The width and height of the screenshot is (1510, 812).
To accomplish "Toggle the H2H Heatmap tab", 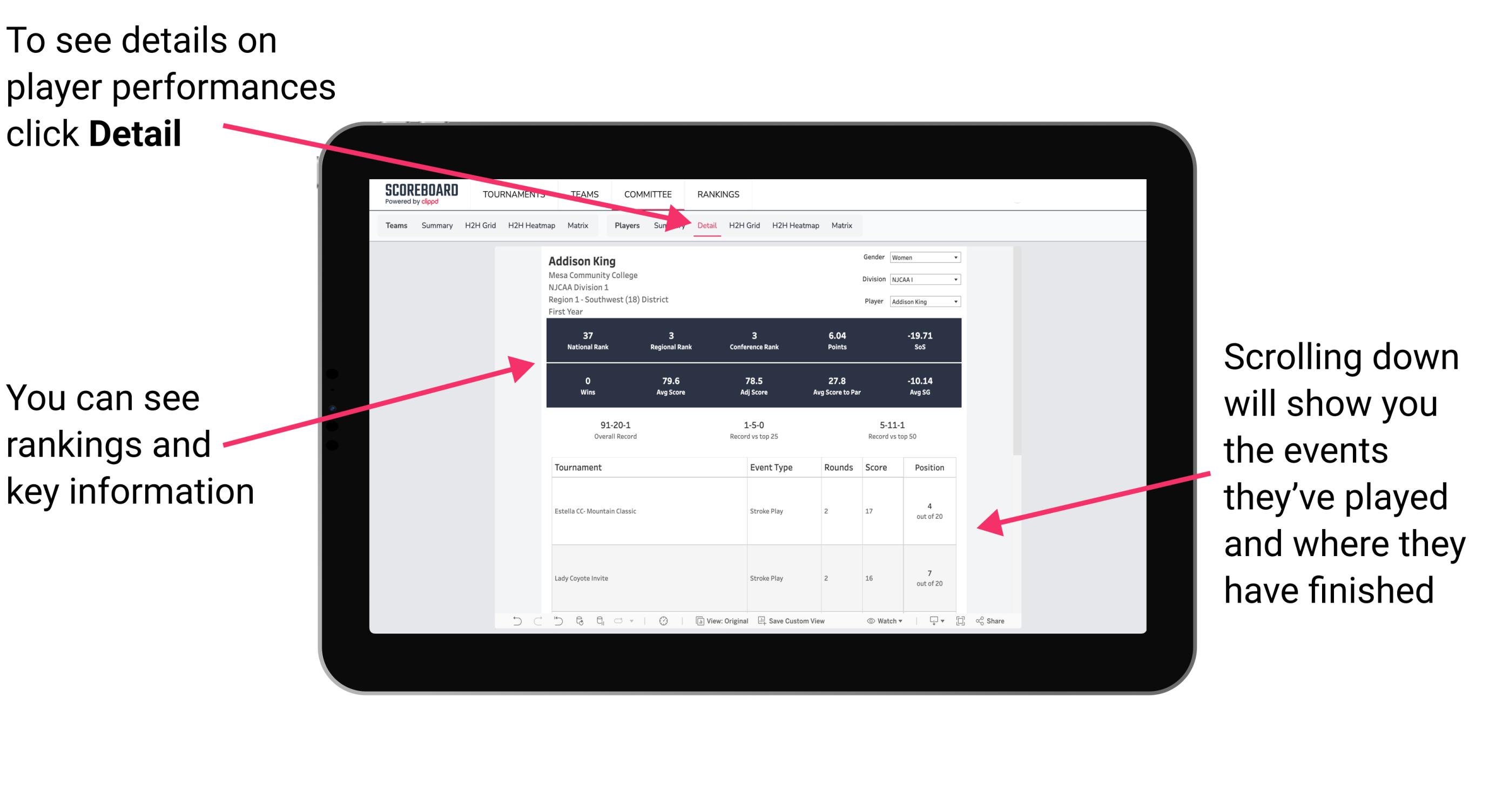I will coord(794,224).
